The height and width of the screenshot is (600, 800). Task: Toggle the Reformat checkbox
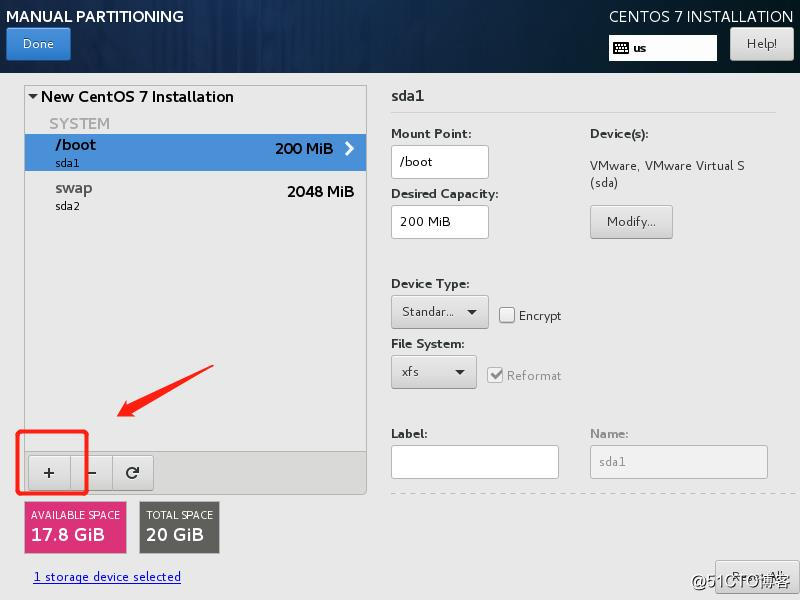[495, 375]
